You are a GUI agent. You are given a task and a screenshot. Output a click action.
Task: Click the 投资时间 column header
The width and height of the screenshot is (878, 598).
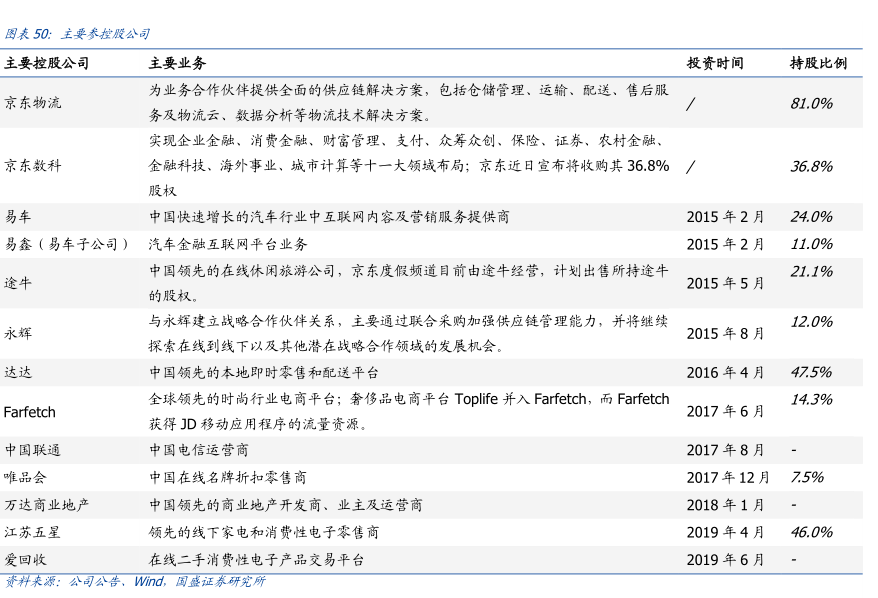(x=715, y=63)
